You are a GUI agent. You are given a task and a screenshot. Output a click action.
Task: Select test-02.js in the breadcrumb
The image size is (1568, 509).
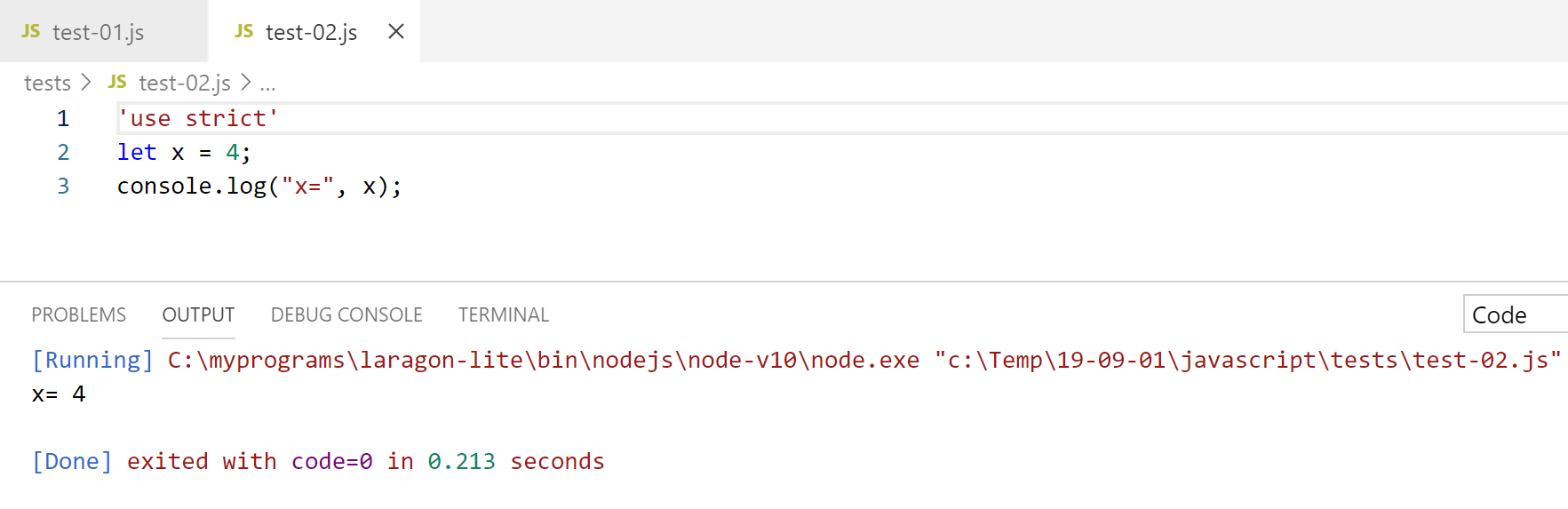pos(184,83)
